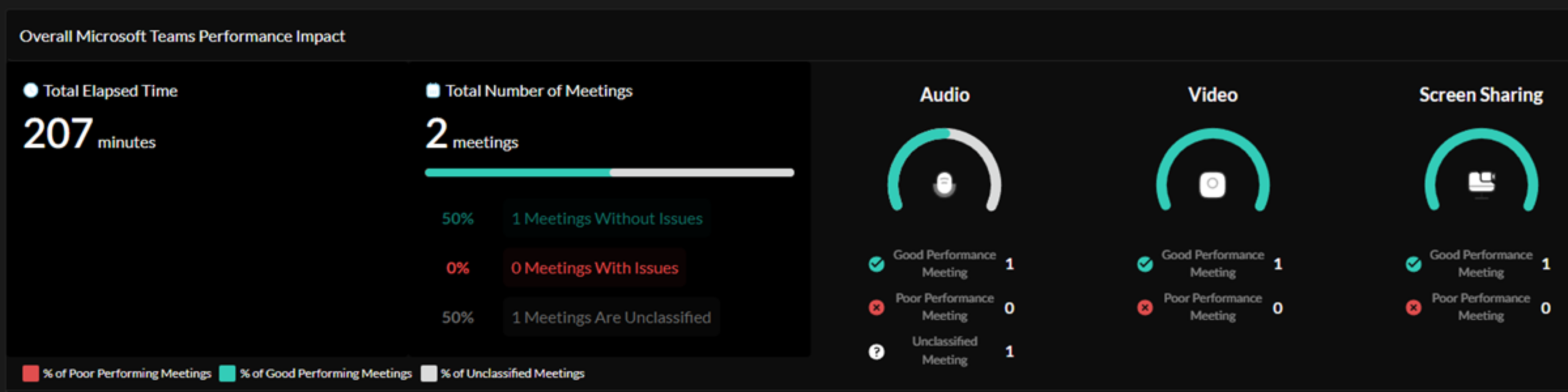
Task: Click the green check icon under Screen Sharing
Action: point(1413,264)
